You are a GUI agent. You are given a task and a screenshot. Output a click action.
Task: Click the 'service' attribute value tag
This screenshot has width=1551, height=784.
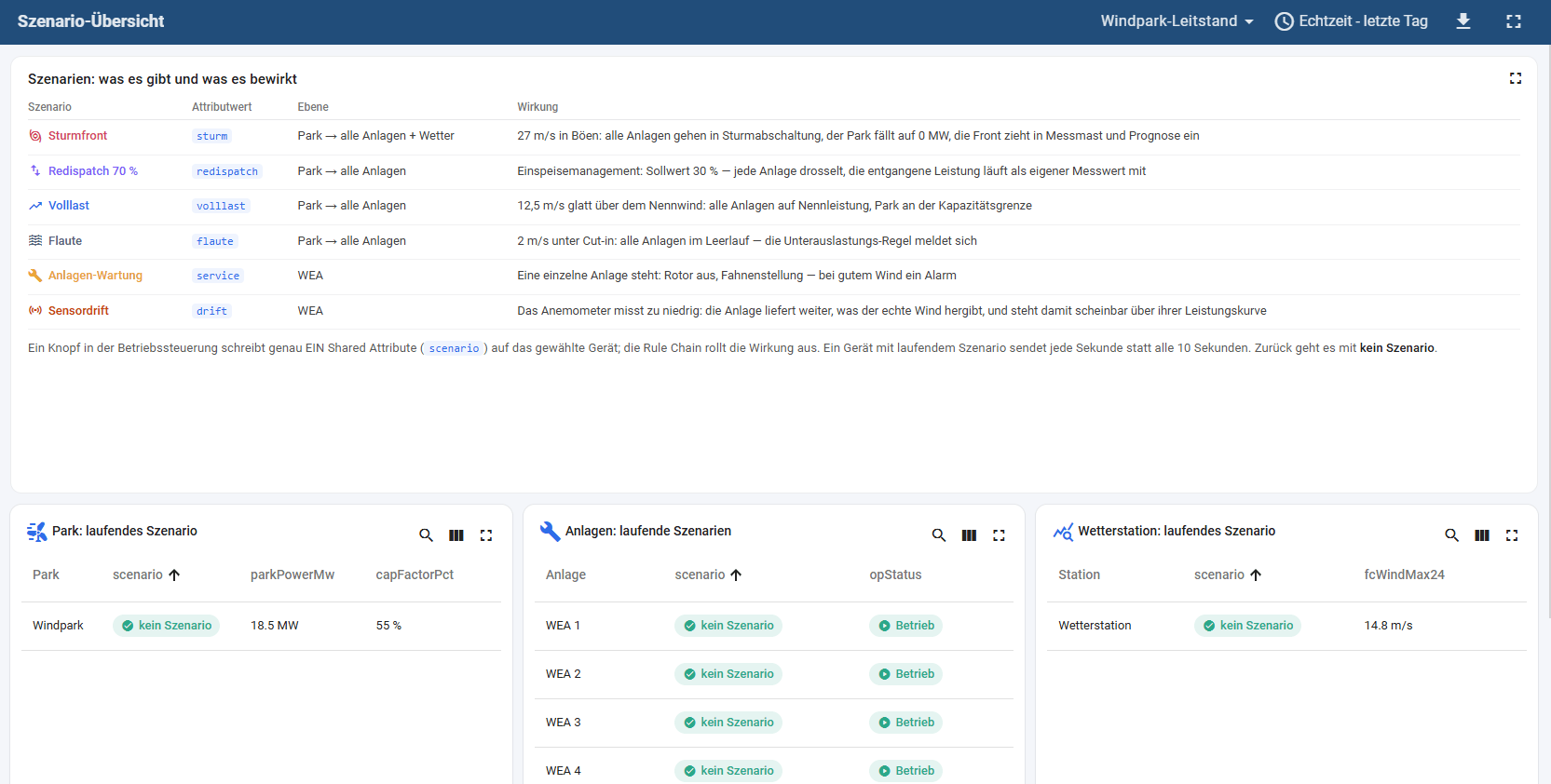pyautogui.click(x=218, y=276)
